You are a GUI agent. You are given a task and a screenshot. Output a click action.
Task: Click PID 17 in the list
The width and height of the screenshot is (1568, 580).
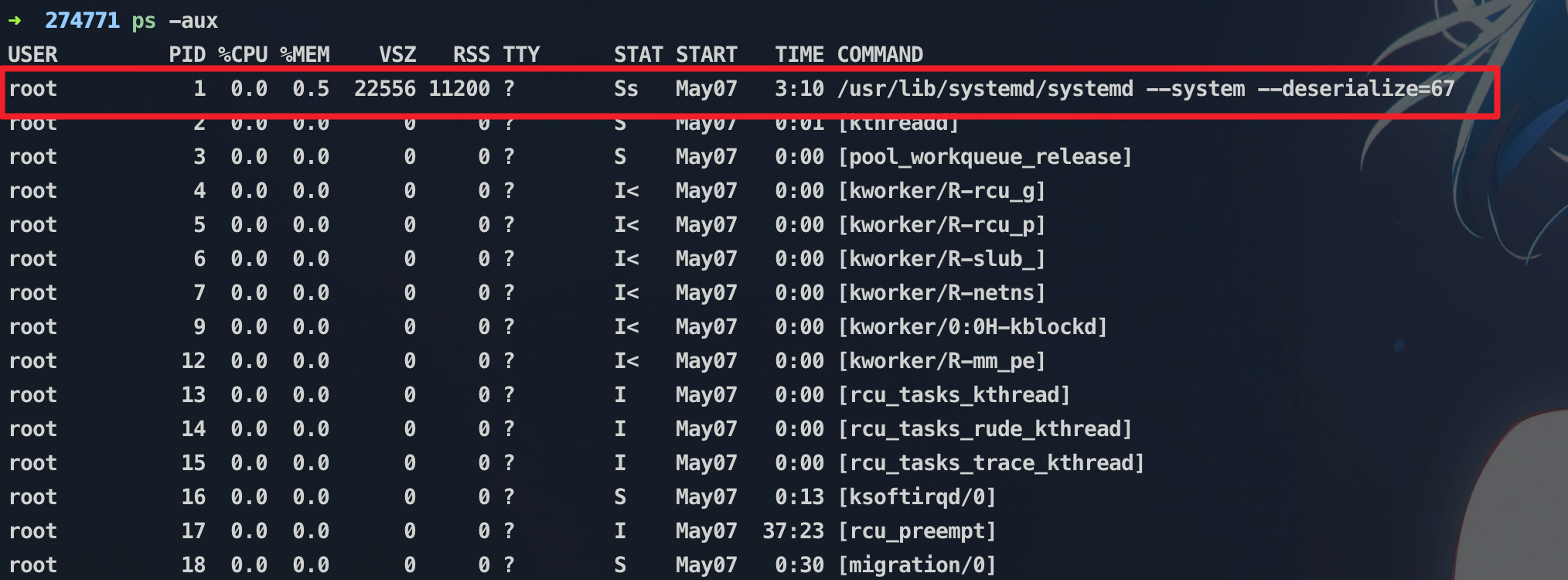(x=193, y=531)
